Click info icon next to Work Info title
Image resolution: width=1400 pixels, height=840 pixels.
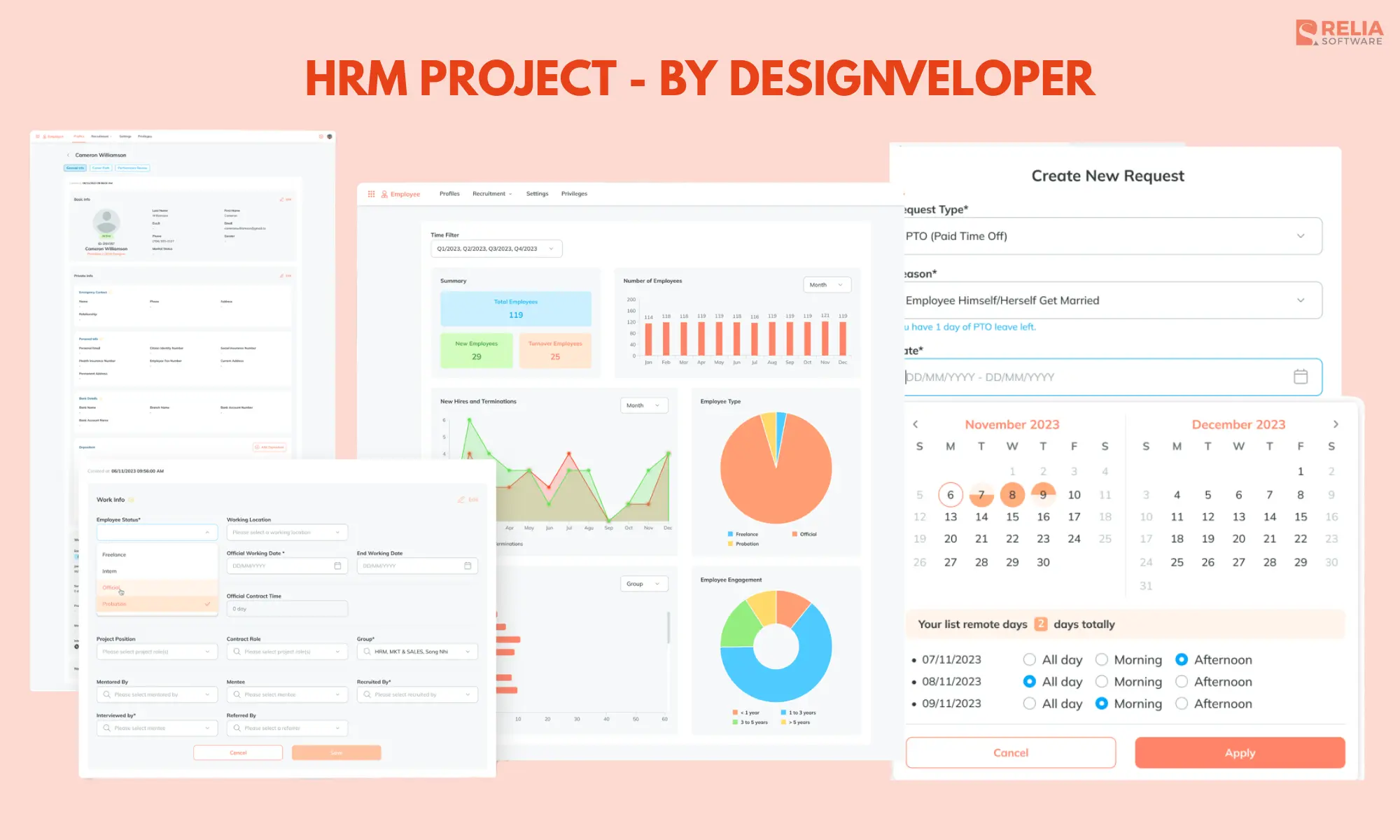[132, 500]
